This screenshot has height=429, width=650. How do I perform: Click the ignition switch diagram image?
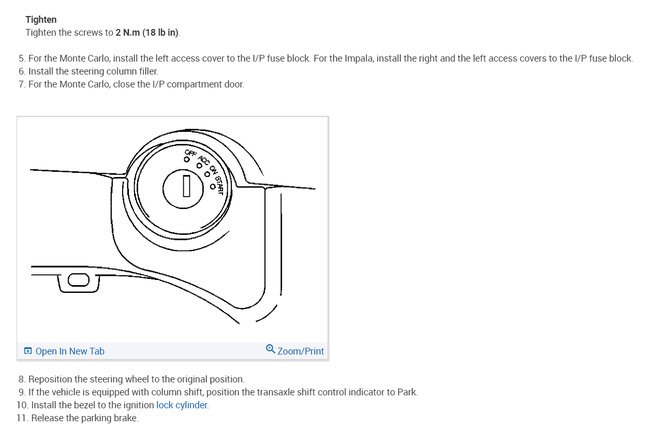172,230
